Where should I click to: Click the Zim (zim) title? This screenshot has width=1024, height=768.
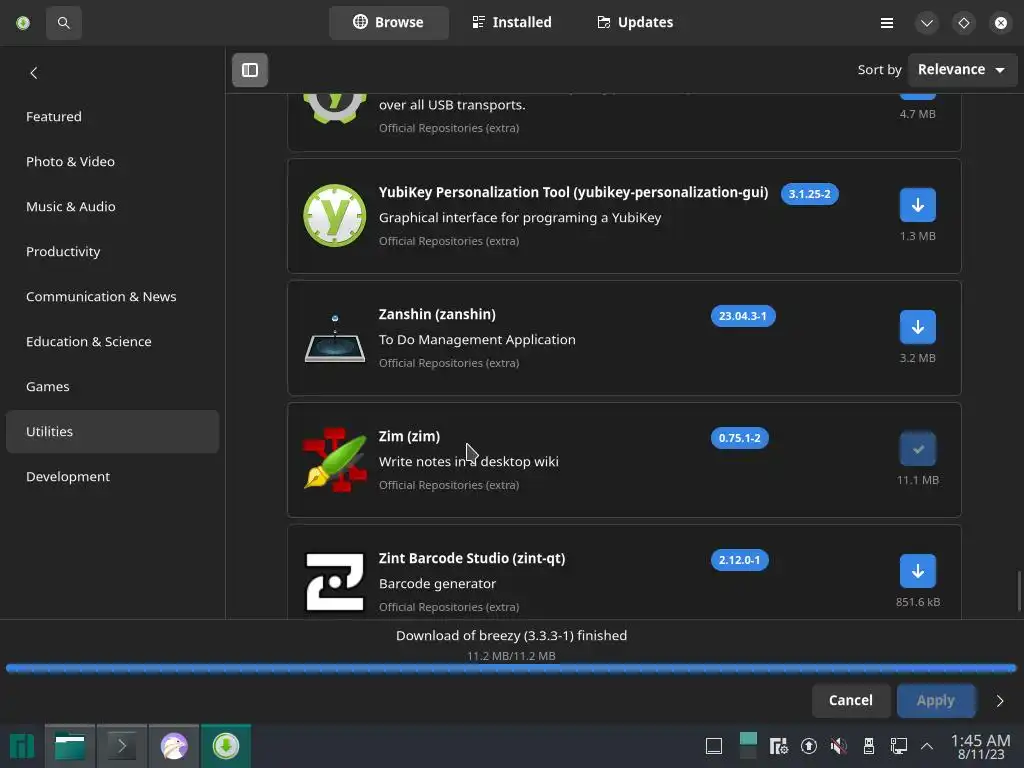point(409,436)
